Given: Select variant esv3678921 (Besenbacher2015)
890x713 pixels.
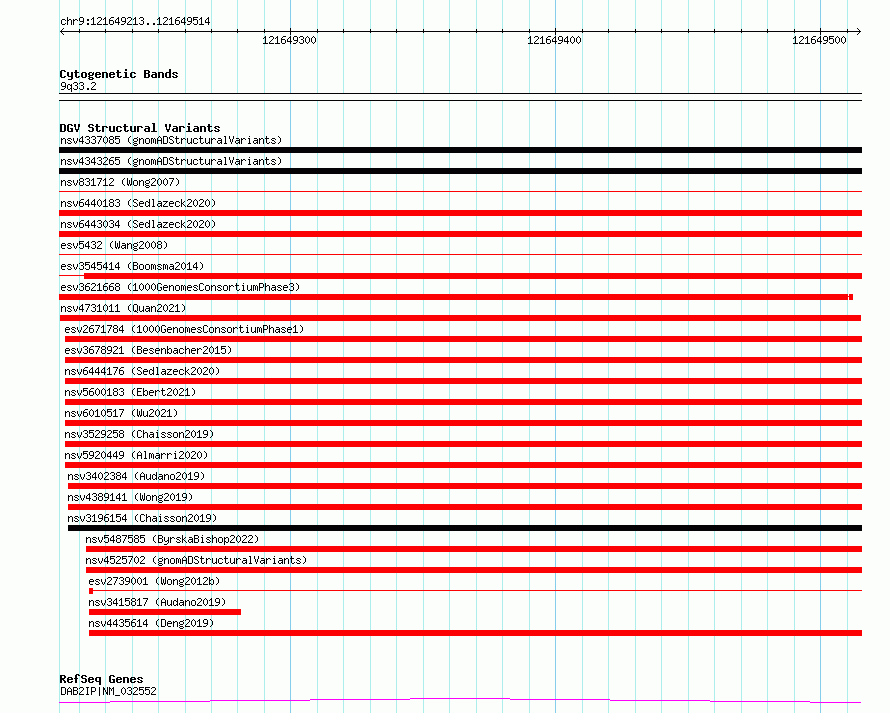Looking at the screenshot, I should point(148,350).
